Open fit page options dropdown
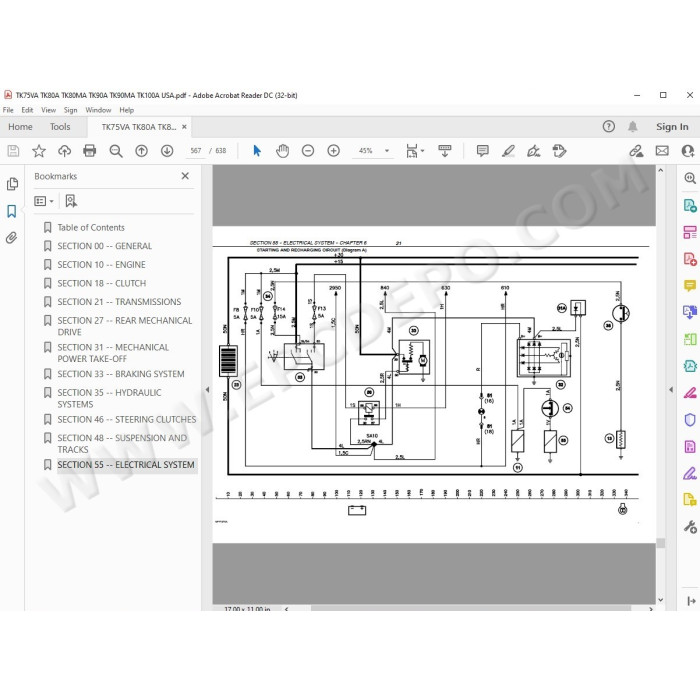 [415, 151]
